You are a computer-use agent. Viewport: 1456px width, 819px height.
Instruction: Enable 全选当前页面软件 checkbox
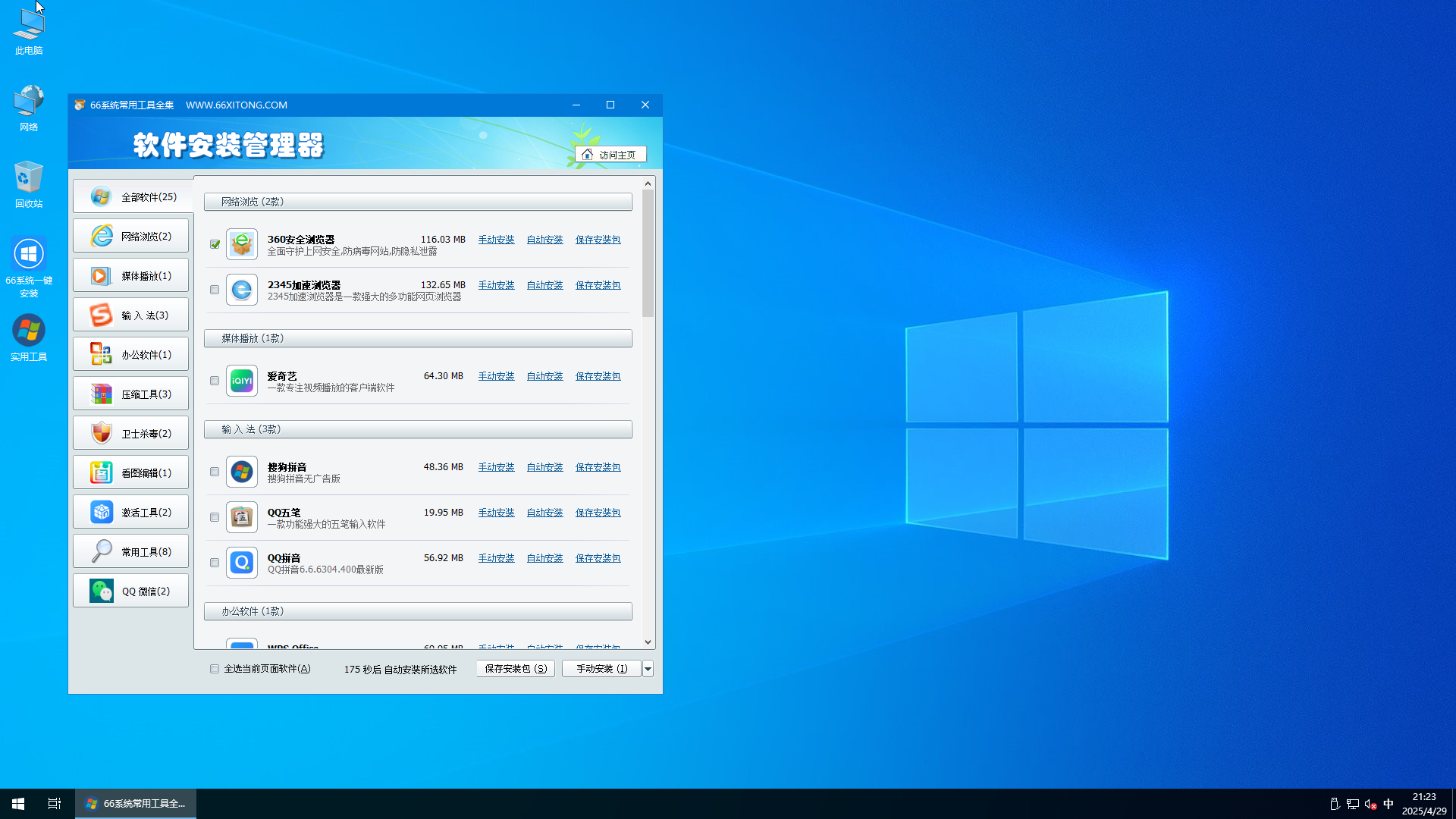215,669
